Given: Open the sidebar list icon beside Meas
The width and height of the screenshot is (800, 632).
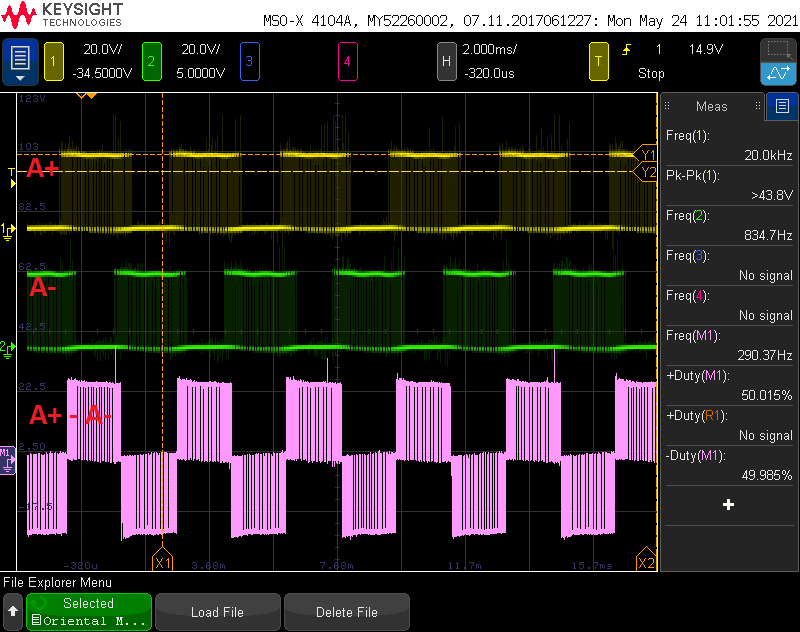Looking at the screenshot, I should pos(782,106).
